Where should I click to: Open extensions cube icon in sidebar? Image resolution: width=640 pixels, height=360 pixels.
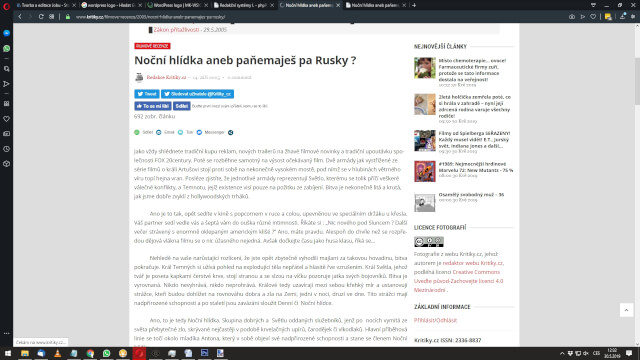coord(7,164)
